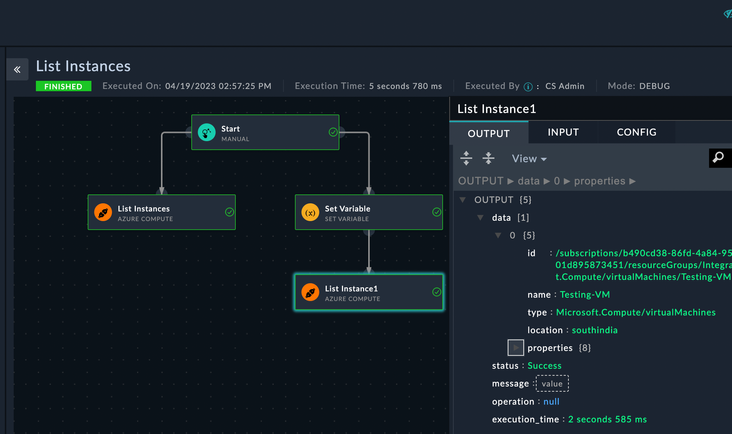This screenshot has height=434, width=732.
Task: Click the List Instance1 Azure Compute icon
Action: 310,292
